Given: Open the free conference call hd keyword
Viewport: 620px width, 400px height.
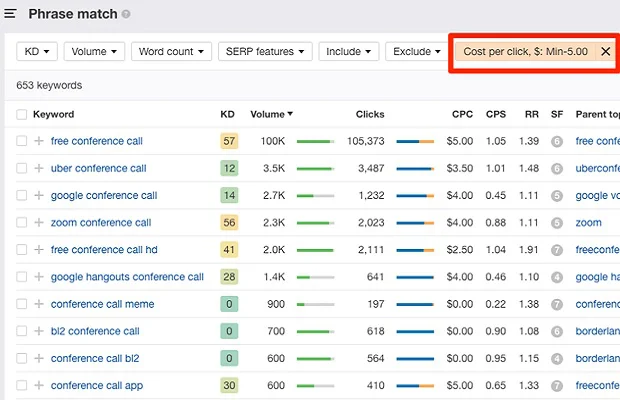Looking at the screenshot, I should pos(103,250).
